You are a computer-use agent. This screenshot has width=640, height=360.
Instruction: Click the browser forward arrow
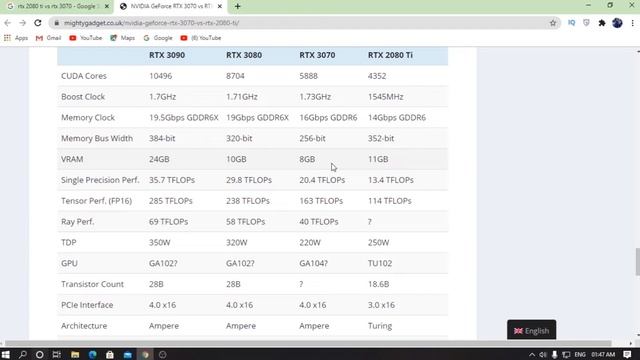pyautogui.click(x=22, y=23)
